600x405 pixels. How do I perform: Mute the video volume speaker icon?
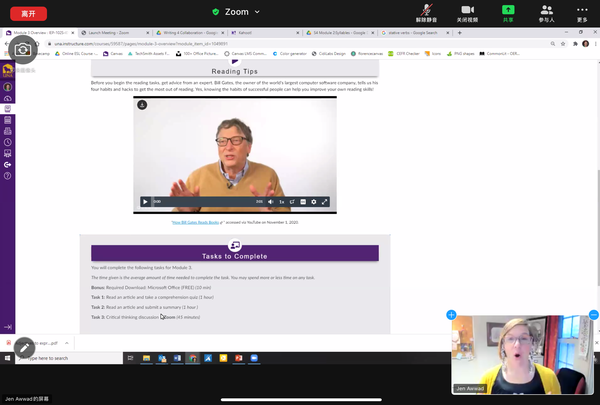pyautogui.click(x=270, y=202)
